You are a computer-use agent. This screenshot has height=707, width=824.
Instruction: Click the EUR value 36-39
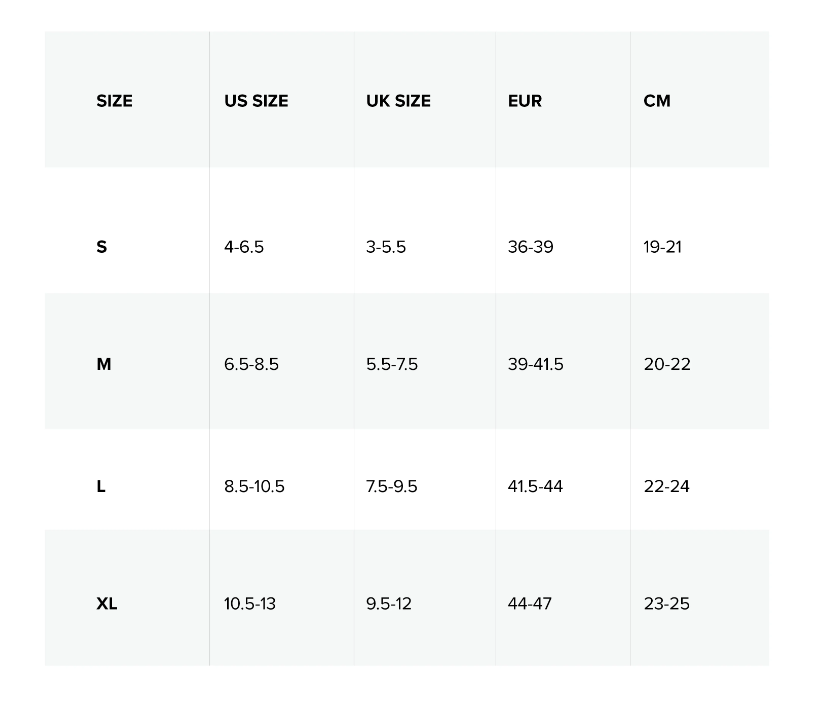click(530, 247)
